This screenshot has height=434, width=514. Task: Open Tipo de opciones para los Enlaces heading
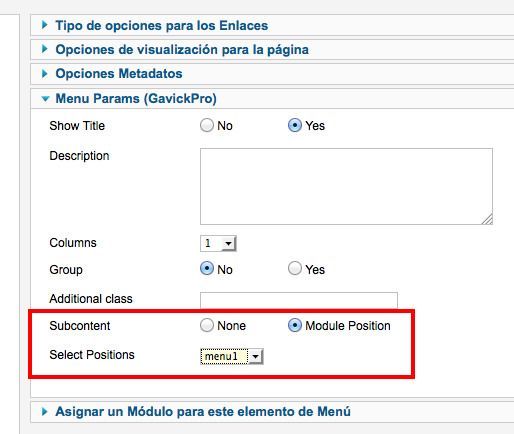click(162, 26)
